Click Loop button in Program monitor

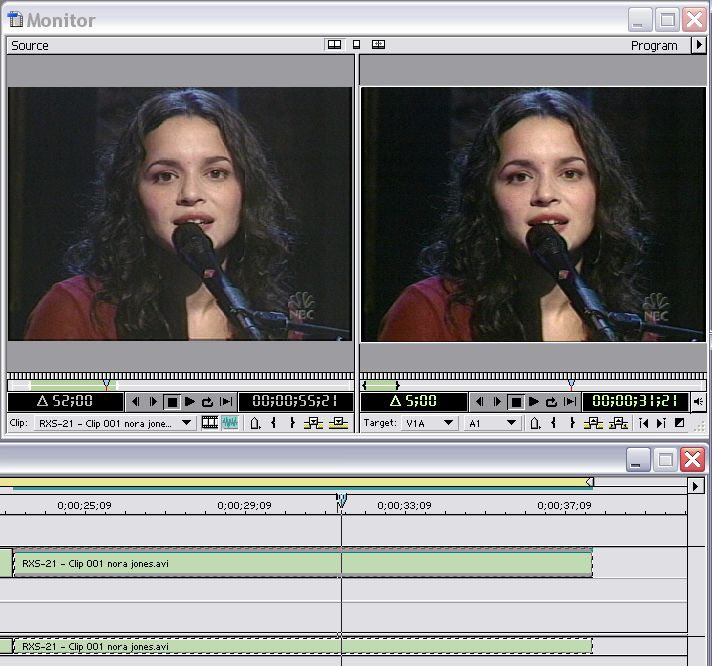click(x=551, y=402)
